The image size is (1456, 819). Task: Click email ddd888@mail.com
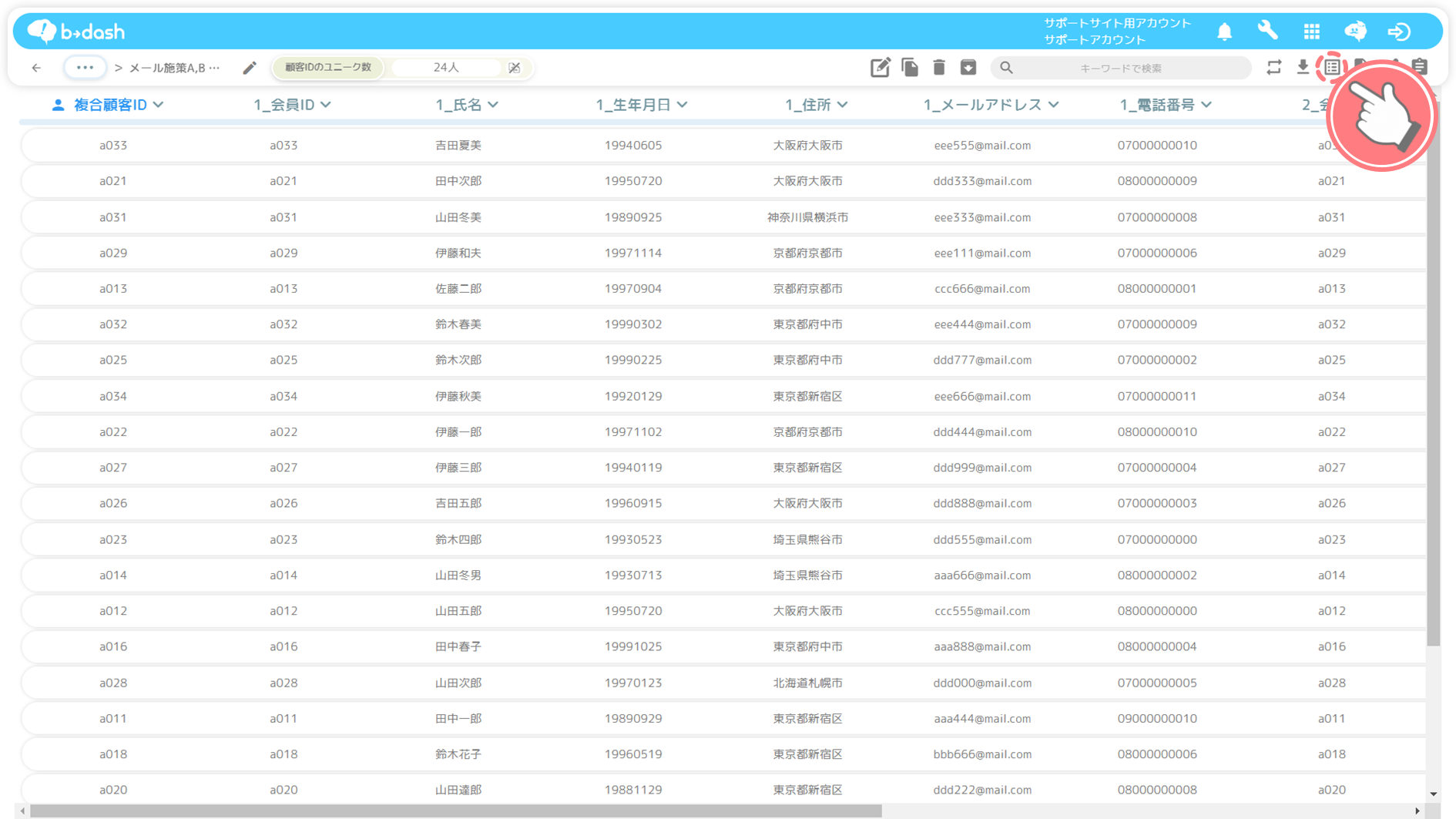(x=982, y=503)
